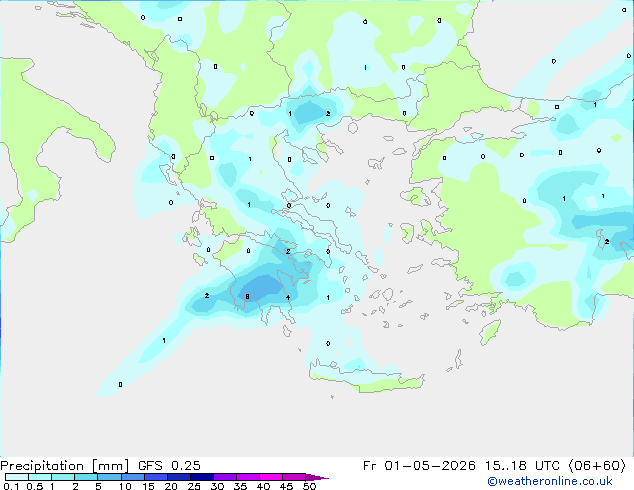
Task: Choose the 10–15 mm legend color swatch
Action: click(132, 477)
